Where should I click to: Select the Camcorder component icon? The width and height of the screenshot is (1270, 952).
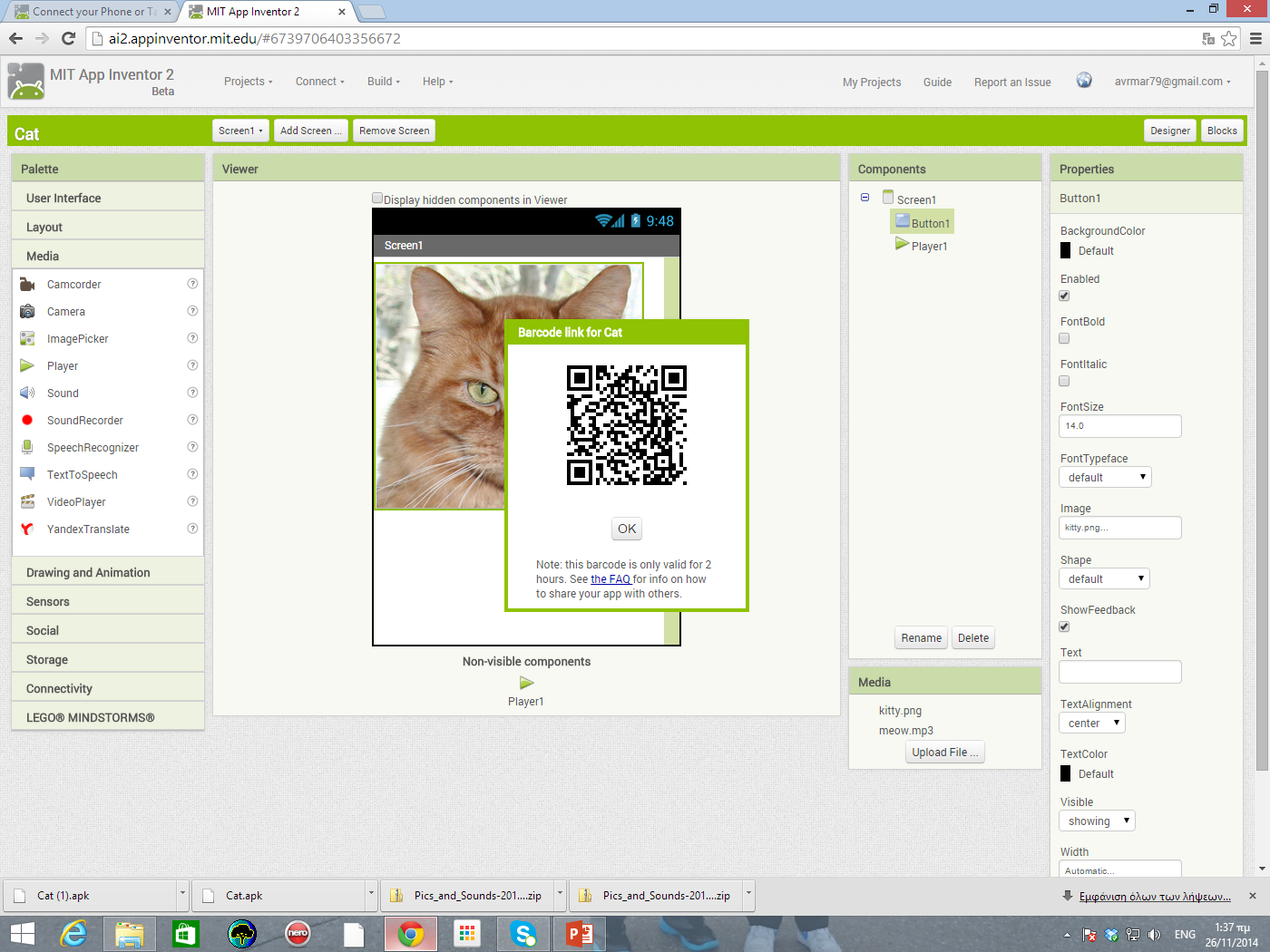pyautogui.click(x=27, y=285)
